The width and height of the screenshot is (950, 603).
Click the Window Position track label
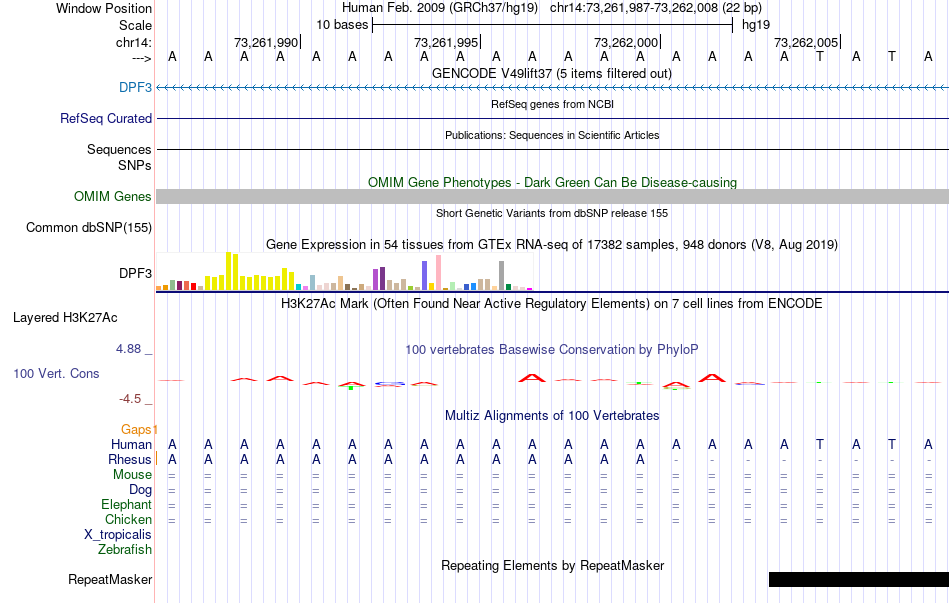point(104,8)
